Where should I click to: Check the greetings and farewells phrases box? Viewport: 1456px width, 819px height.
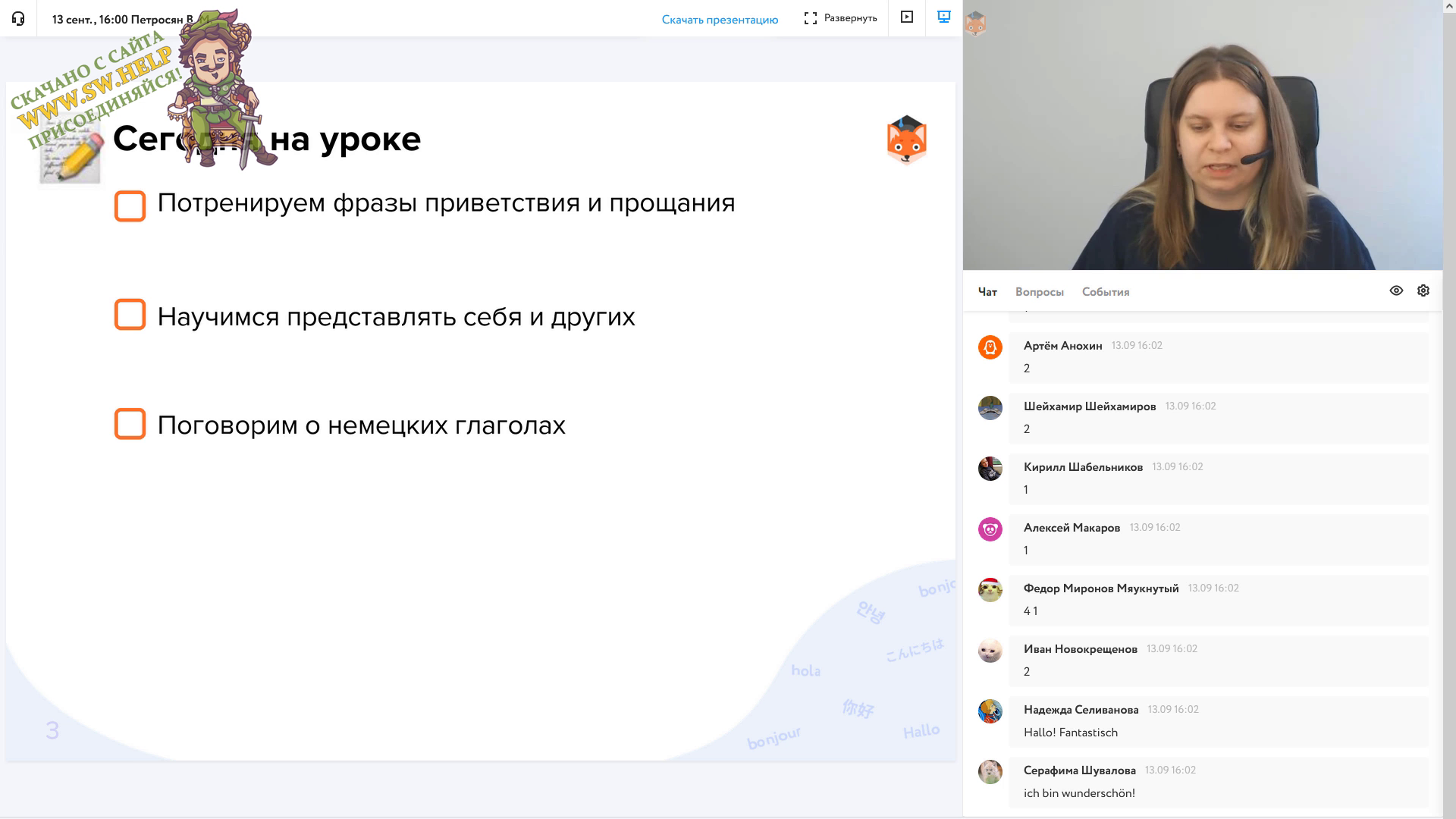tap(130, 206)
